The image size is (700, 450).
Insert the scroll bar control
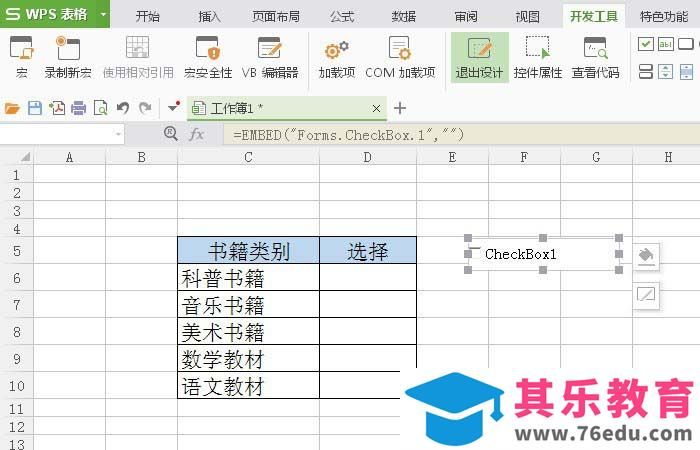[686, 71]
